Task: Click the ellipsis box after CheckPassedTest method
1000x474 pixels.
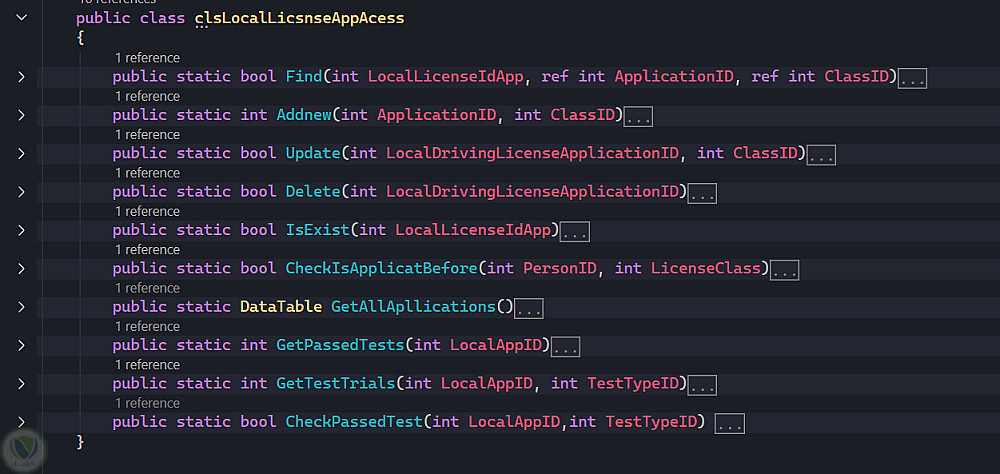Action: [x=730, y=424]
